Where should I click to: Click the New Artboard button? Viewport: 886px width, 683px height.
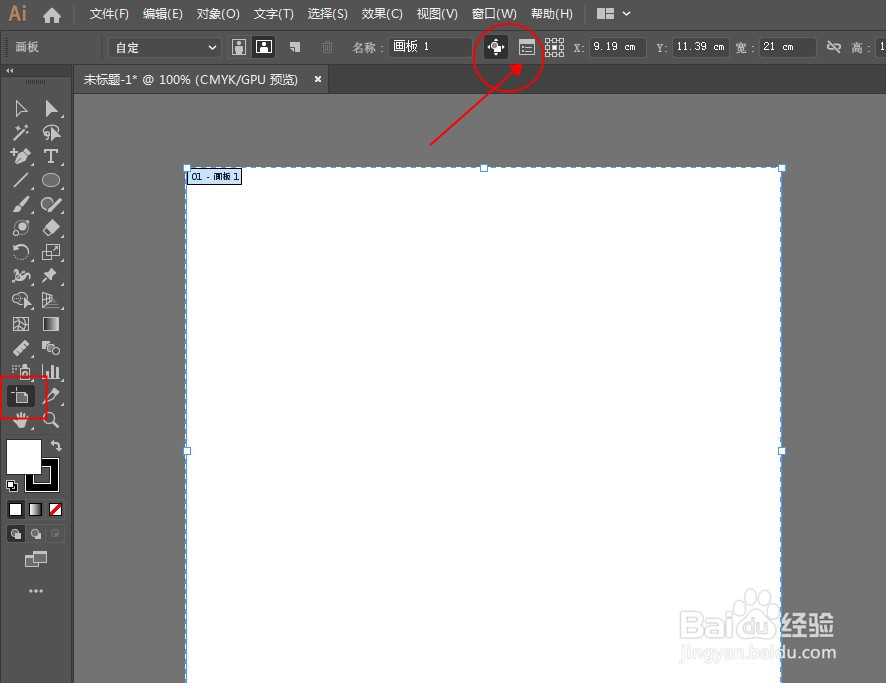(x=294, y=47)
